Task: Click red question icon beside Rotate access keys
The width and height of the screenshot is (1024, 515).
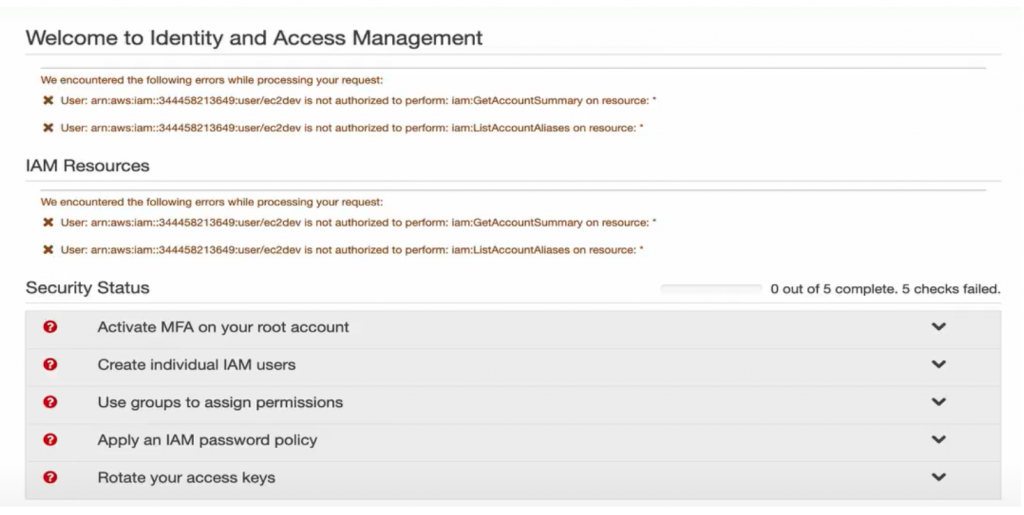Action: pos(50,478)
